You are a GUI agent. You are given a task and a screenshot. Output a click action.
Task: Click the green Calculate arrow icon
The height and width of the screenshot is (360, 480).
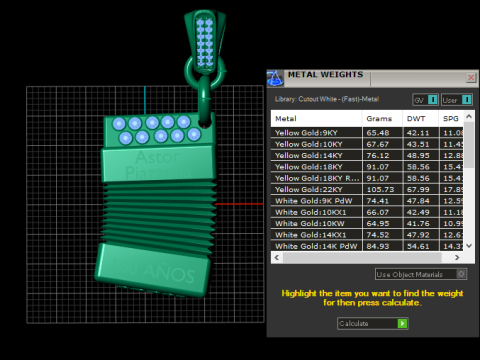[402, 323]
